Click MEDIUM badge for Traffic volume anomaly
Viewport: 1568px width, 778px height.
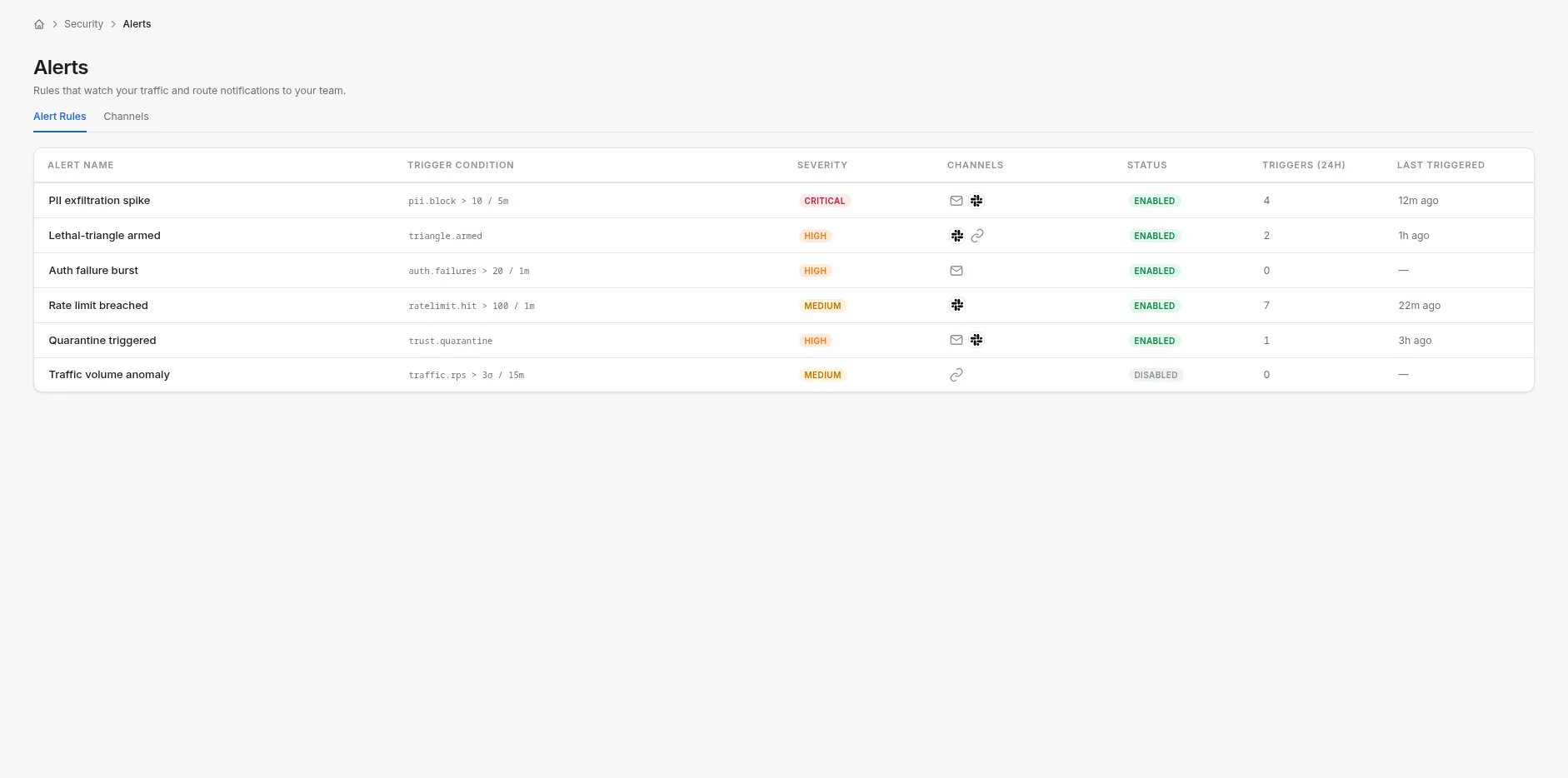pos(822,375)
